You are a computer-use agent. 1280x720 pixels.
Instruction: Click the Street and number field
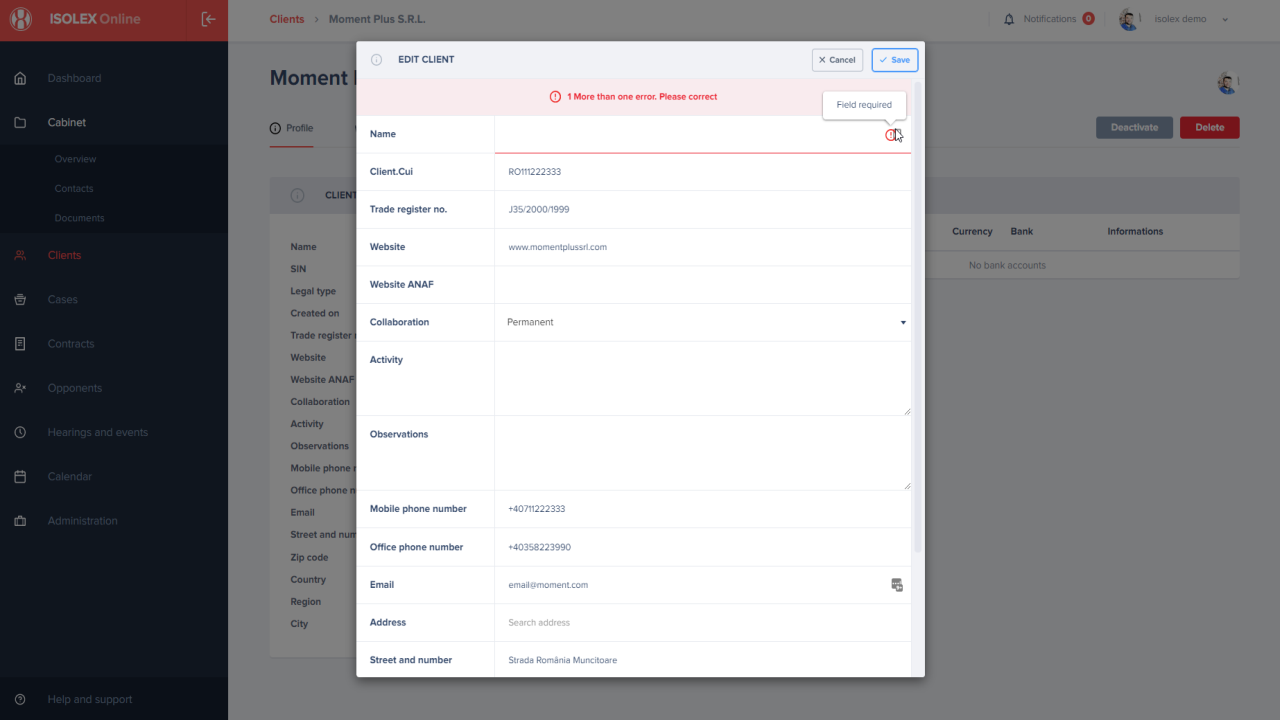tap(703, 660)
